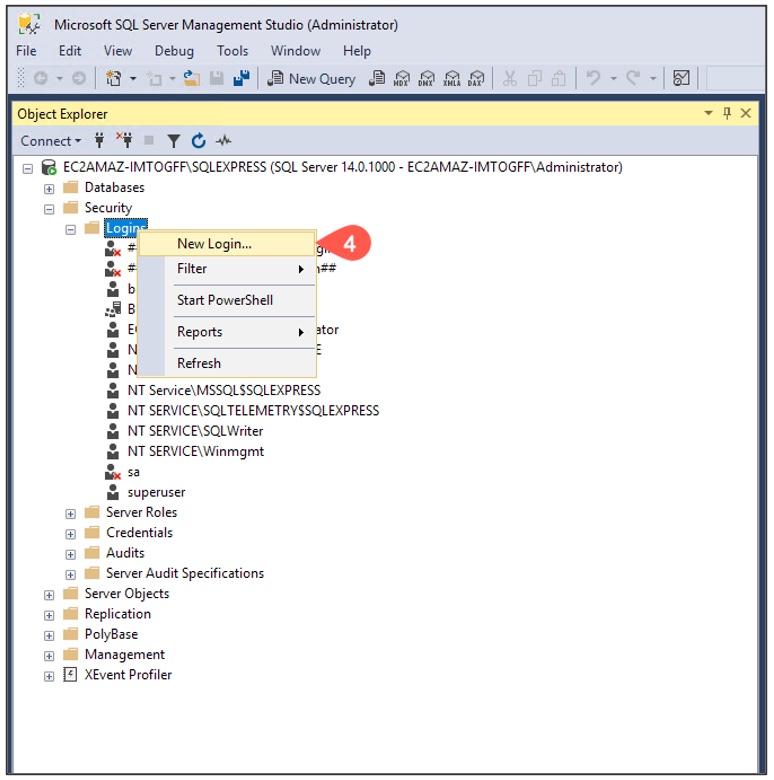
Task: Click the Open File folder icon in toolbar
Action: 191,78
